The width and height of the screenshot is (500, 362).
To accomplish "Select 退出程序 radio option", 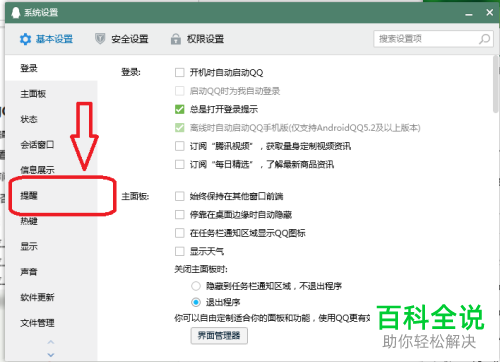I will (196, 302).
